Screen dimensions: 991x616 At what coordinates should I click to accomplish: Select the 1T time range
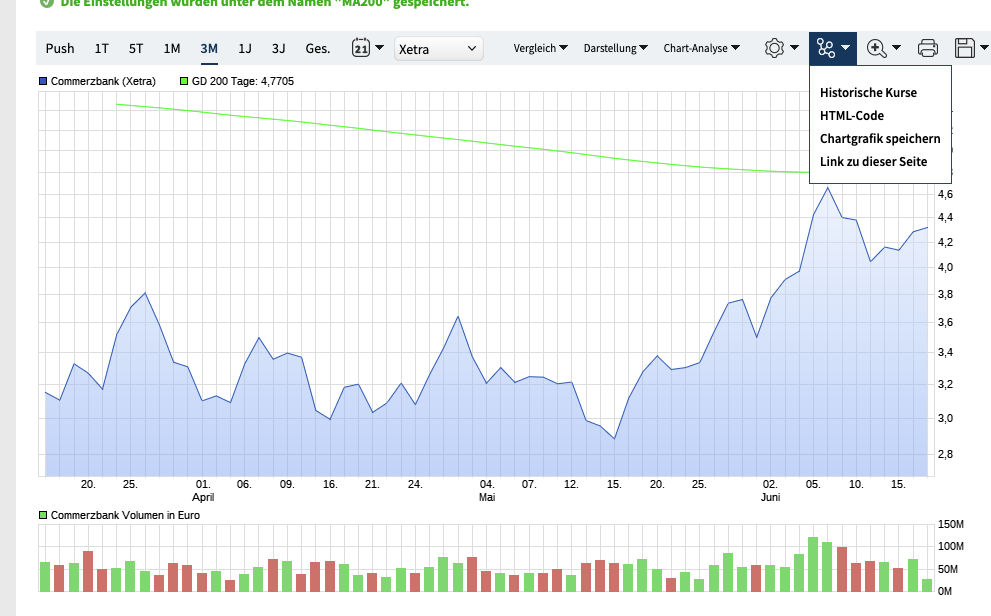pyautogui.click(x=102, y=49)
